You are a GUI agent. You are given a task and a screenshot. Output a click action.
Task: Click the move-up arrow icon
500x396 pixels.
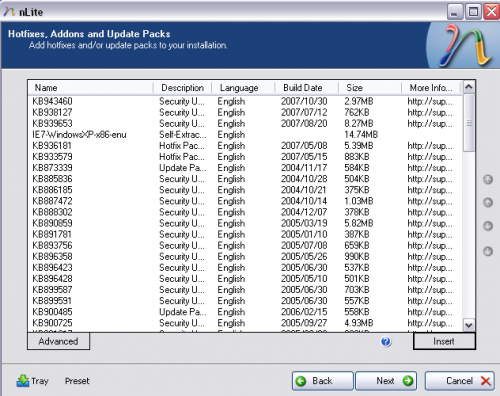tap(488, 202)
